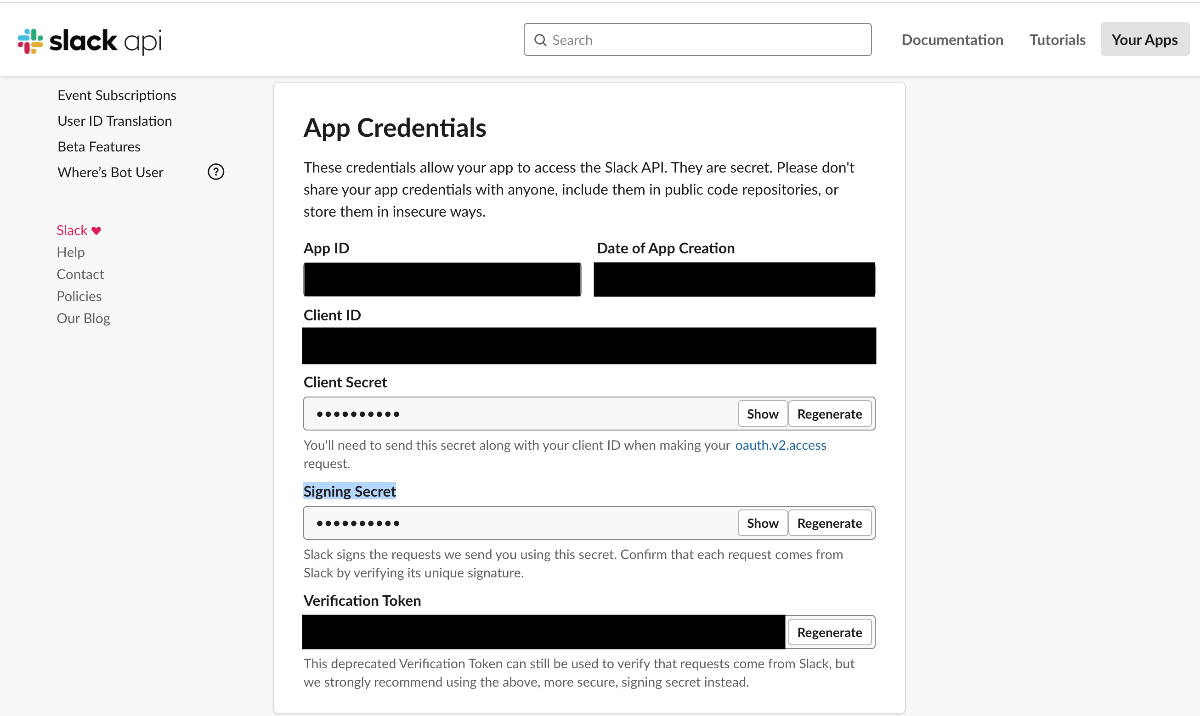Open Your Apps

coord(1145,40)
